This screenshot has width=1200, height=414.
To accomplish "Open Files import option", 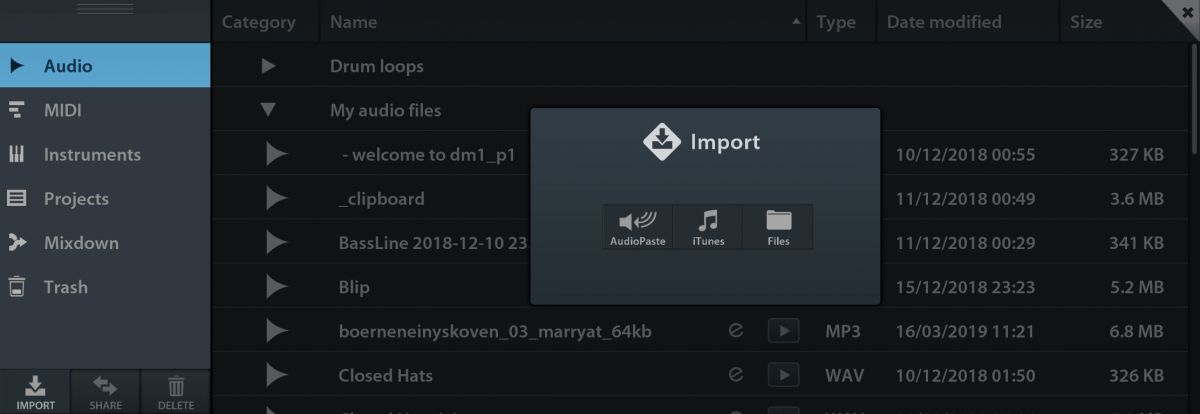I will click(778, 227).
